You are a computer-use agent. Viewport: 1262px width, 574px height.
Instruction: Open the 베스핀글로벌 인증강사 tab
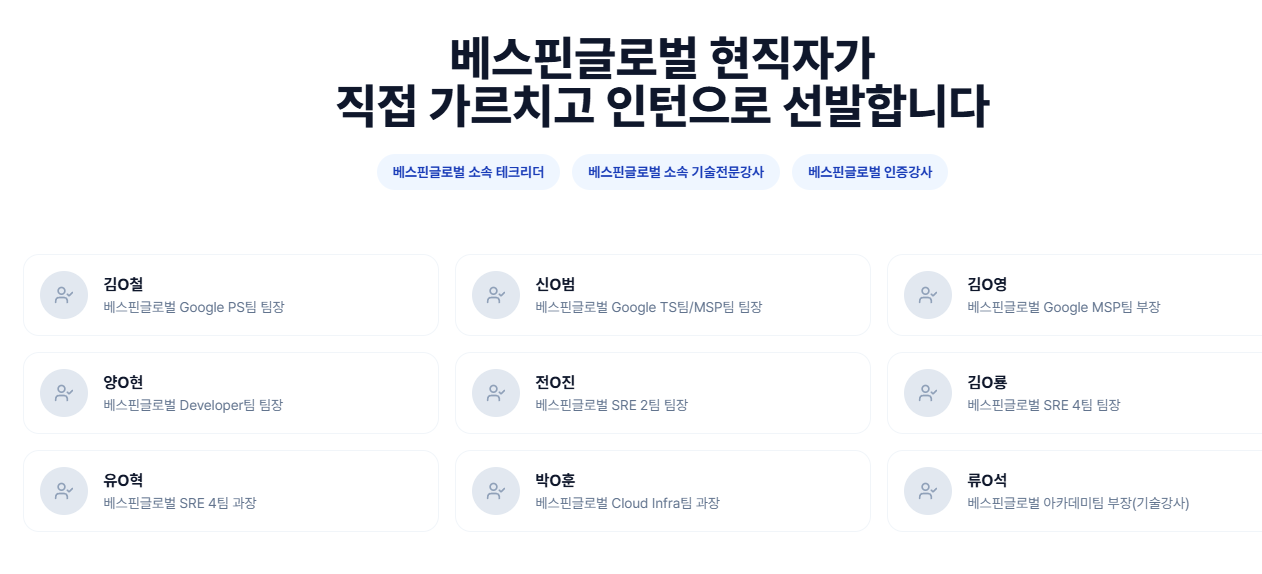coord(870,172)
